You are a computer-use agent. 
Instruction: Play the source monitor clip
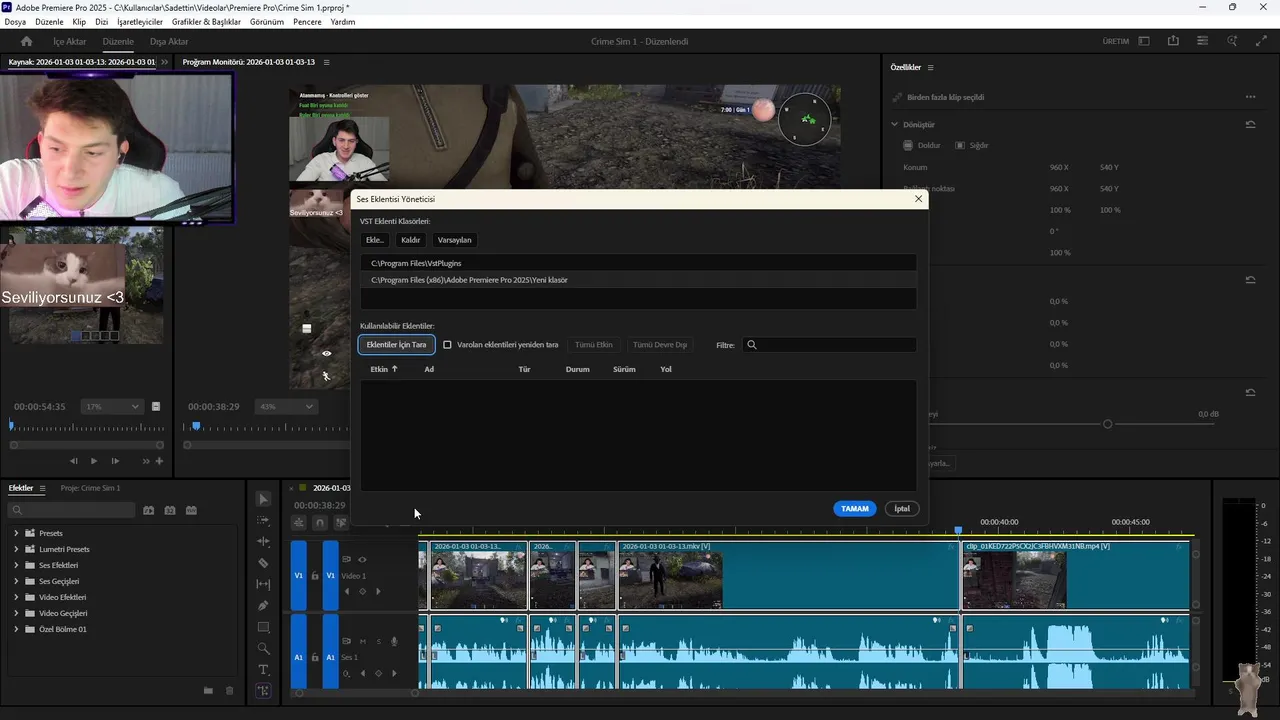click(x=94, y=461)
